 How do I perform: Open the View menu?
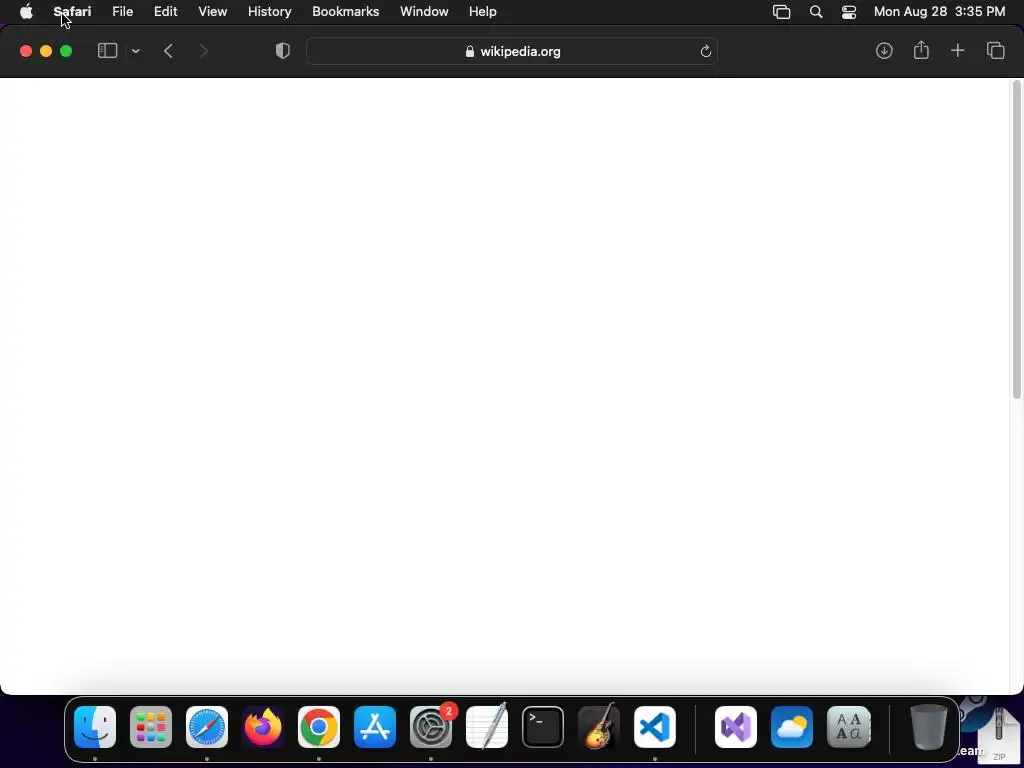click(x=212, y=12)
